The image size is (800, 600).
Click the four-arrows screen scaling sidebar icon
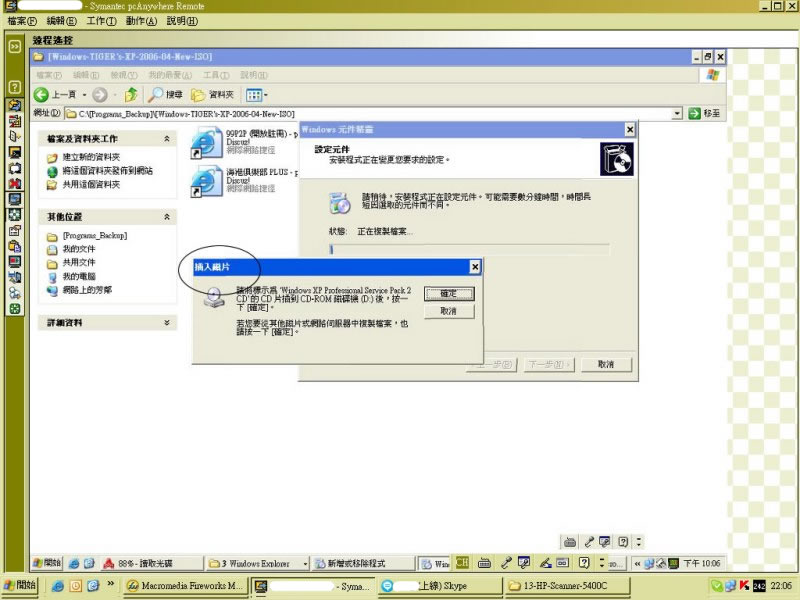[x=15, y=215]
